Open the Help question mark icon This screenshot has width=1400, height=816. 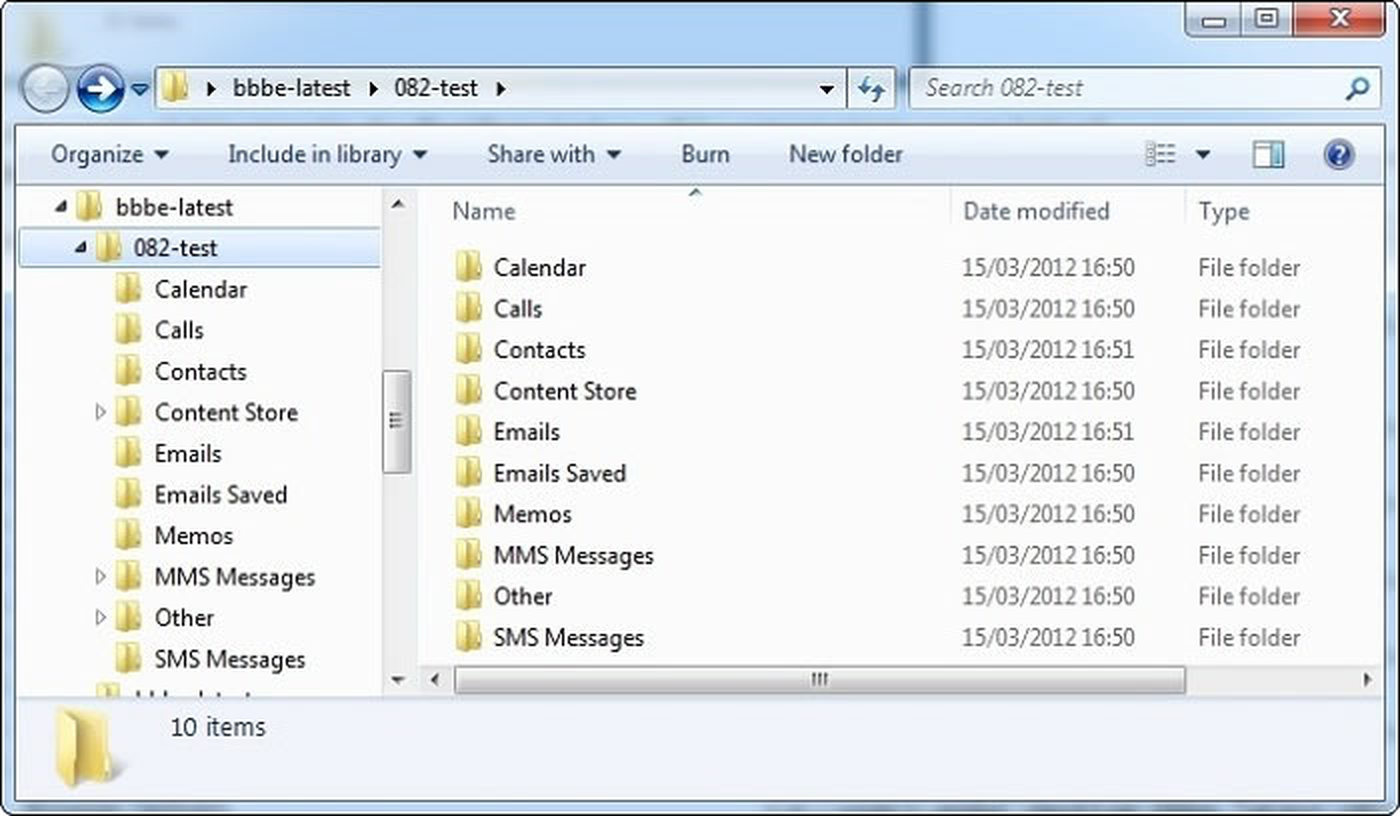1338,154
